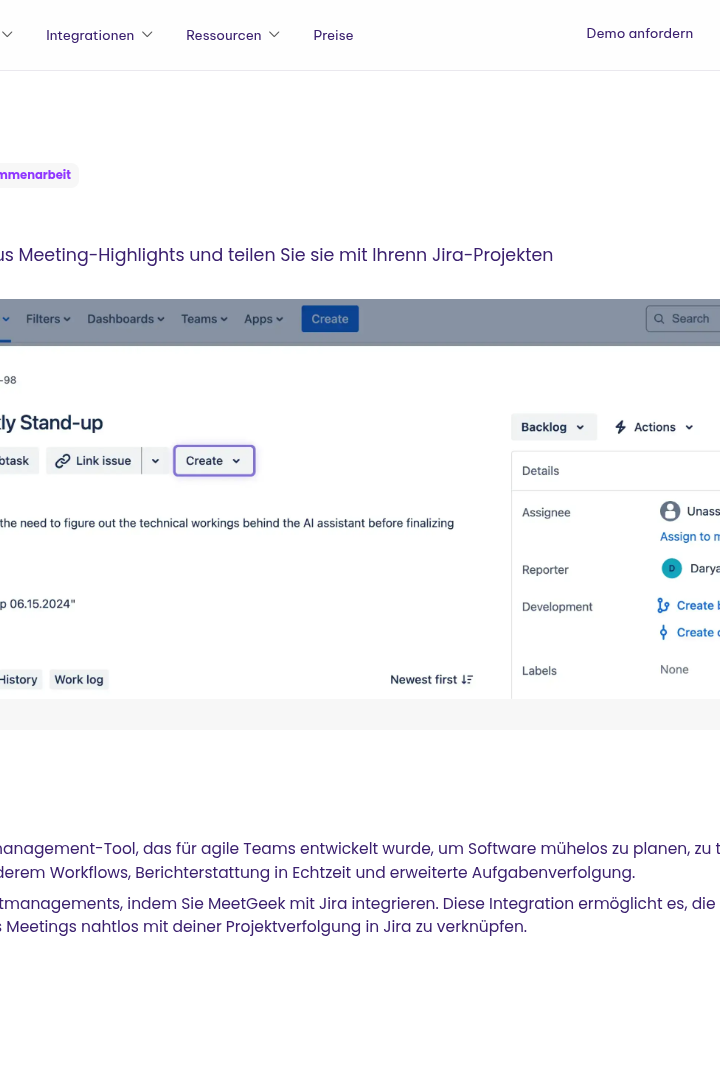Switch to the Work log tab
The width and height of the screenshot is (720, 1080).
(x=79, y=680)
